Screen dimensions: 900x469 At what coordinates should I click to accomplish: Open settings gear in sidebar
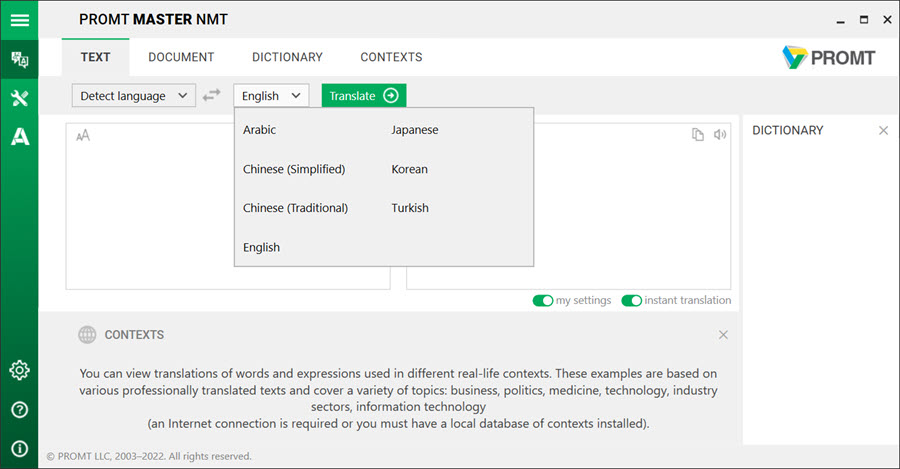20,370
